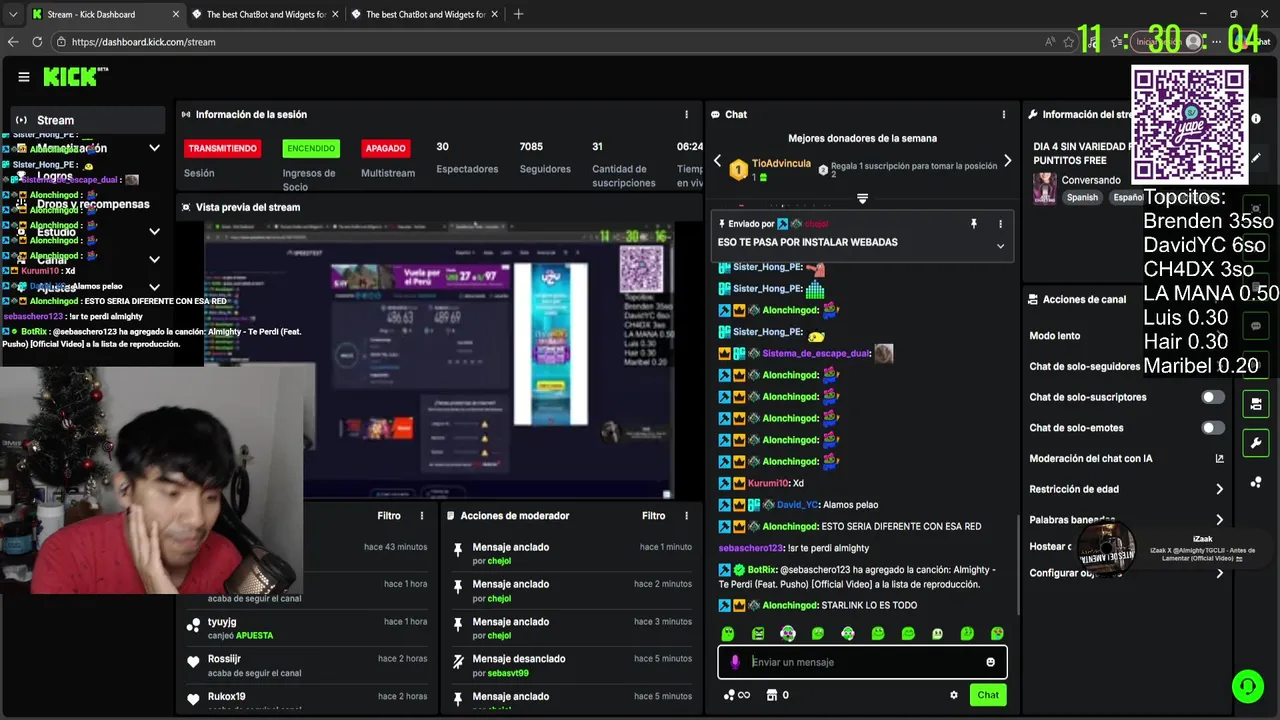Expand Configurar objetivos settings
The image size is (1280, 720).
click(x=1126, y=573)
